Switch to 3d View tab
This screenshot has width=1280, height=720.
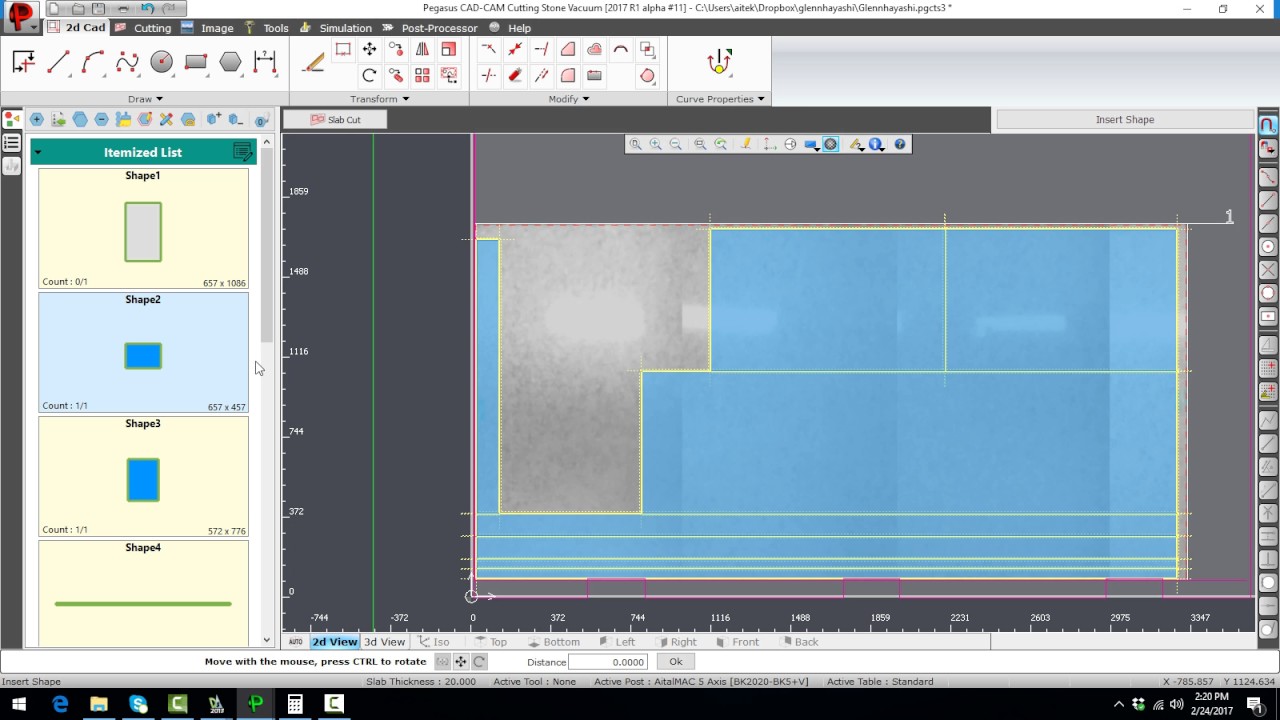(385, 642)
